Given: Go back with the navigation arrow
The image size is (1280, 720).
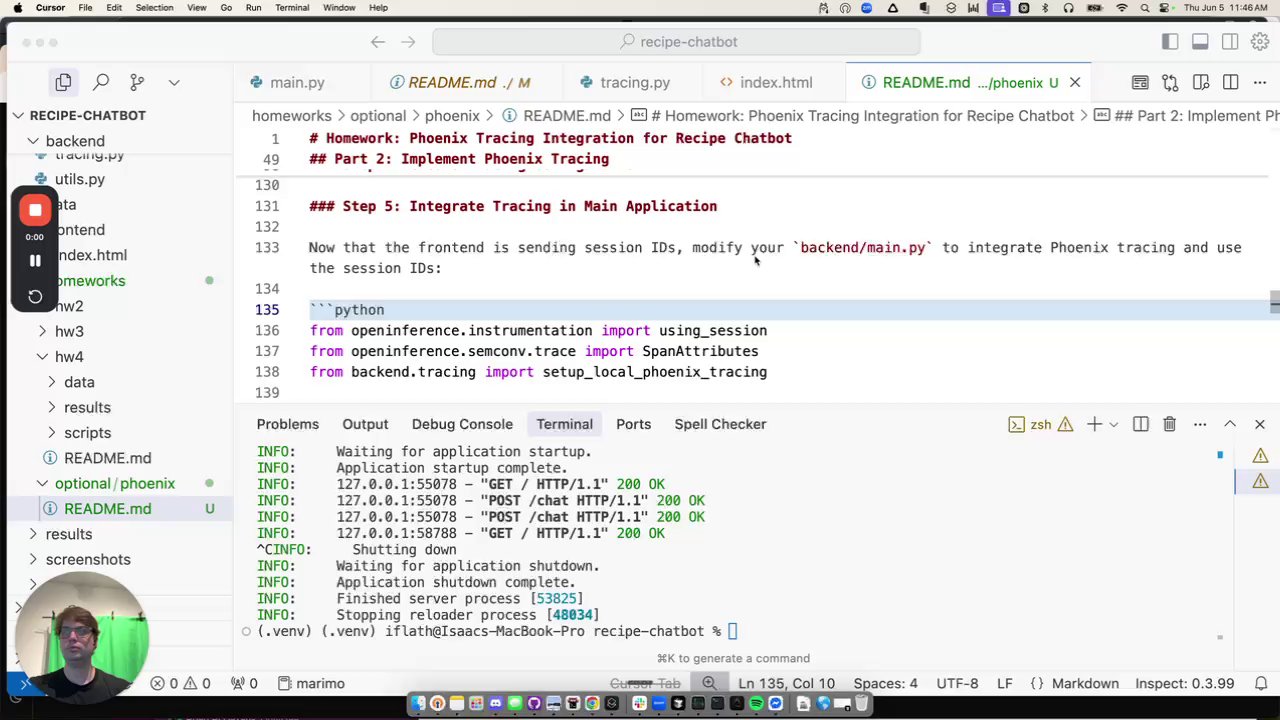Looking at the screenshot, I should [x=378, y=42].
